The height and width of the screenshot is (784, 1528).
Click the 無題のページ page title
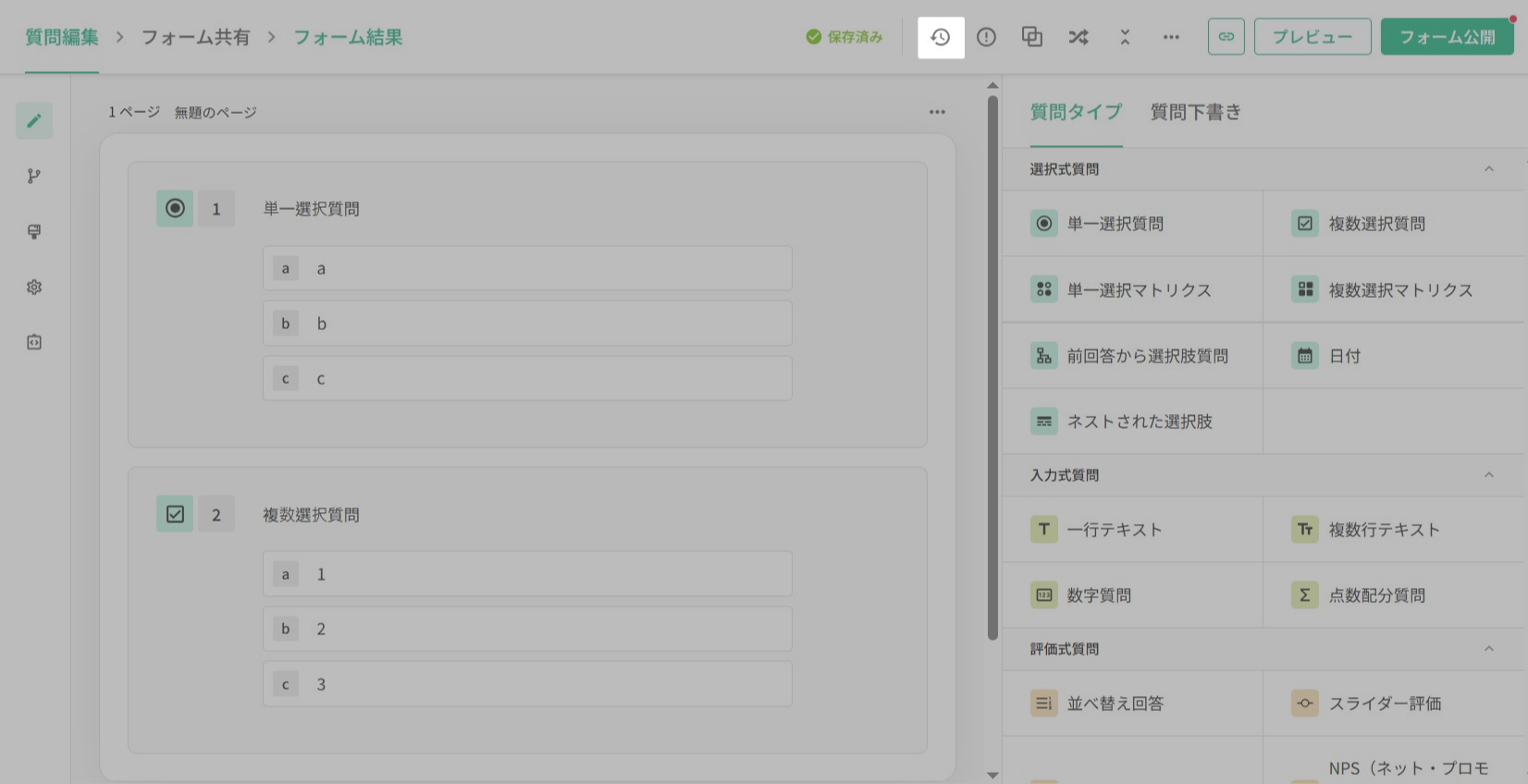pyautogui.click(x=216, y=112)
